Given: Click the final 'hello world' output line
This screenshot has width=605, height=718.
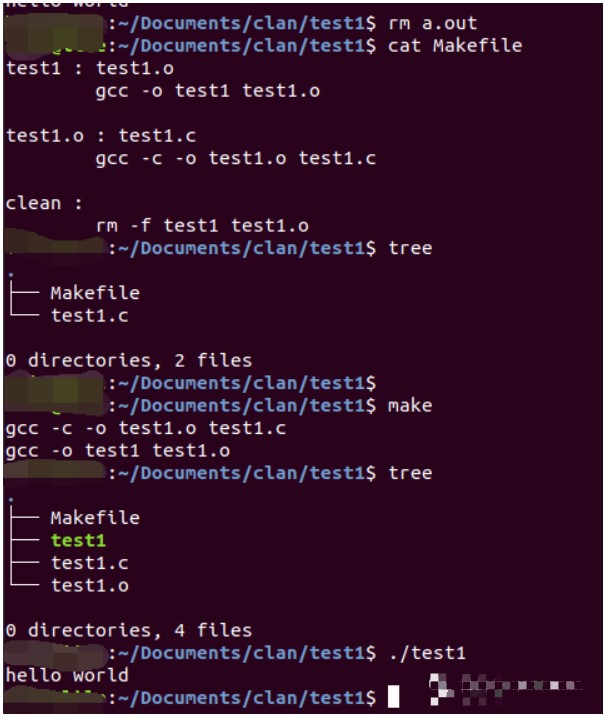Looking at the screenshot, I should (67, 675).
